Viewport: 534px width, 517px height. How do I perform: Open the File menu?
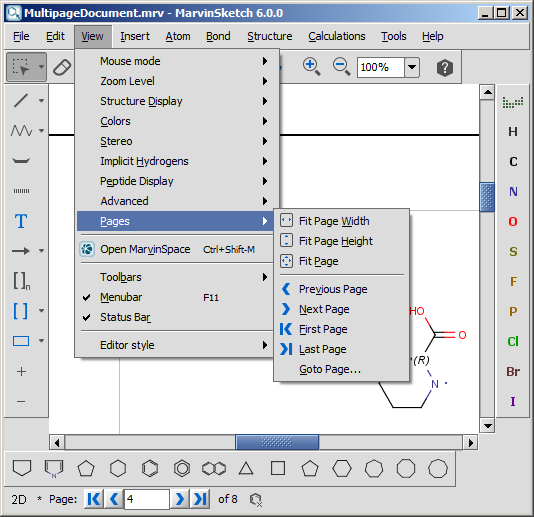pyautogui.click(x=21, y=36)
